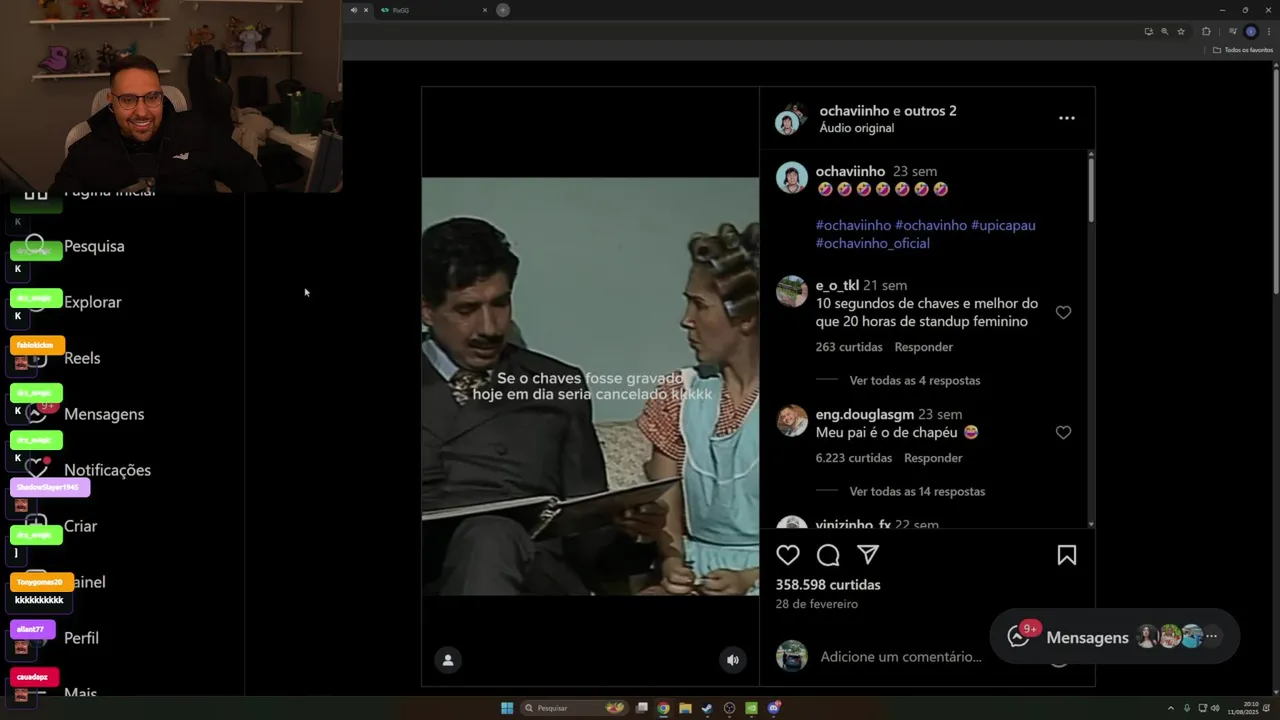Screen dimensions: 1280x720
Task: Open Discord from the taskbar
Action: pos(774,708)
